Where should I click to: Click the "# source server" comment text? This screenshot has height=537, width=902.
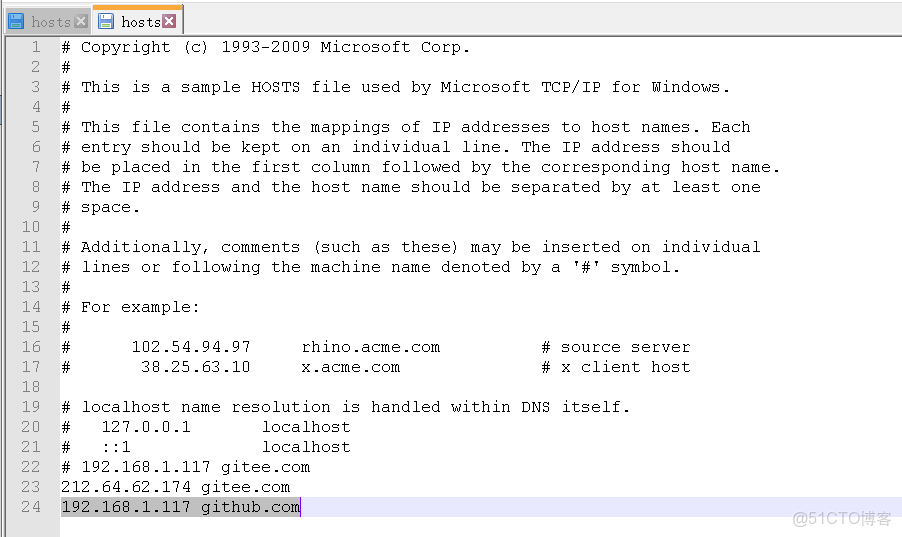click(616, 347)
